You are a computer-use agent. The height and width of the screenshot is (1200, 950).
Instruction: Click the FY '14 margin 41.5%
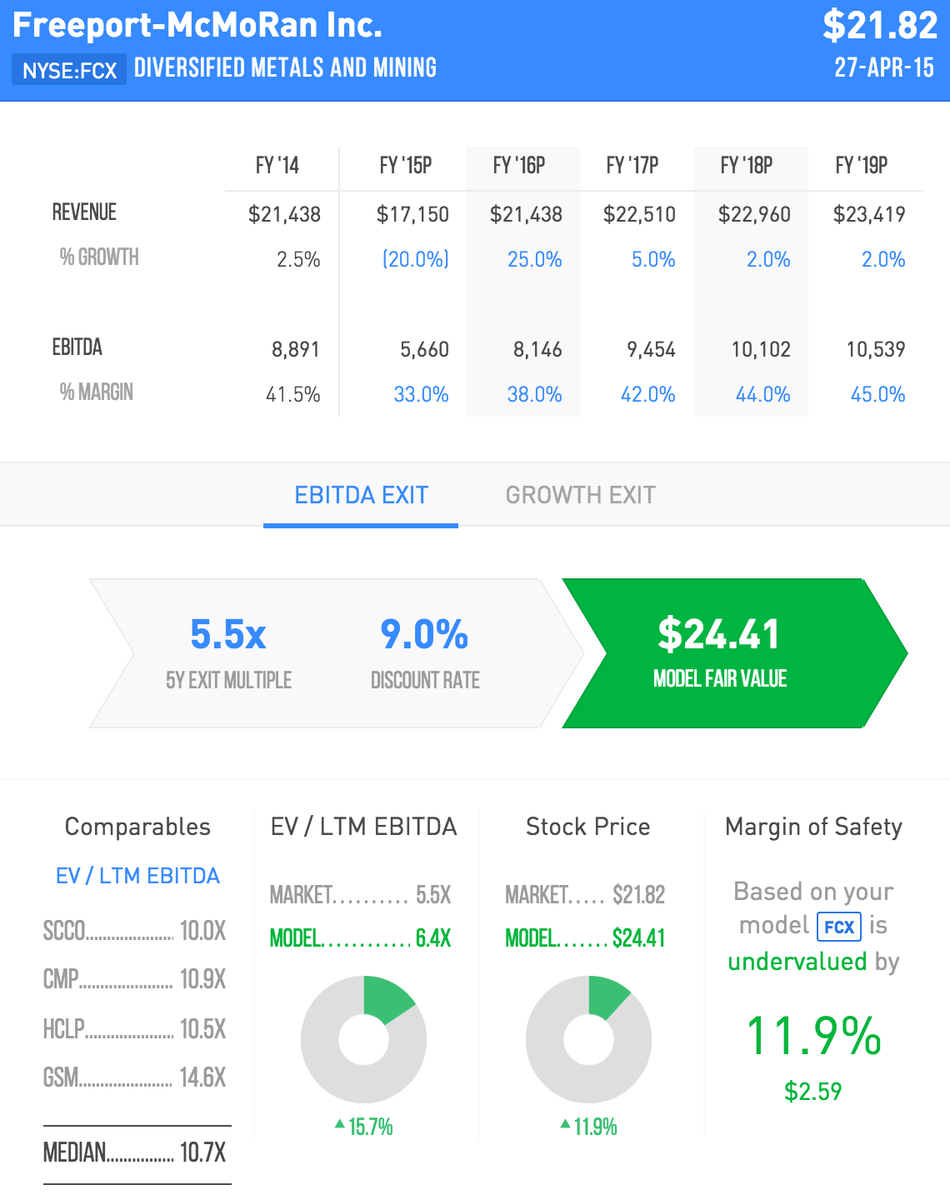pyautogui.click(x=293, y=395)
